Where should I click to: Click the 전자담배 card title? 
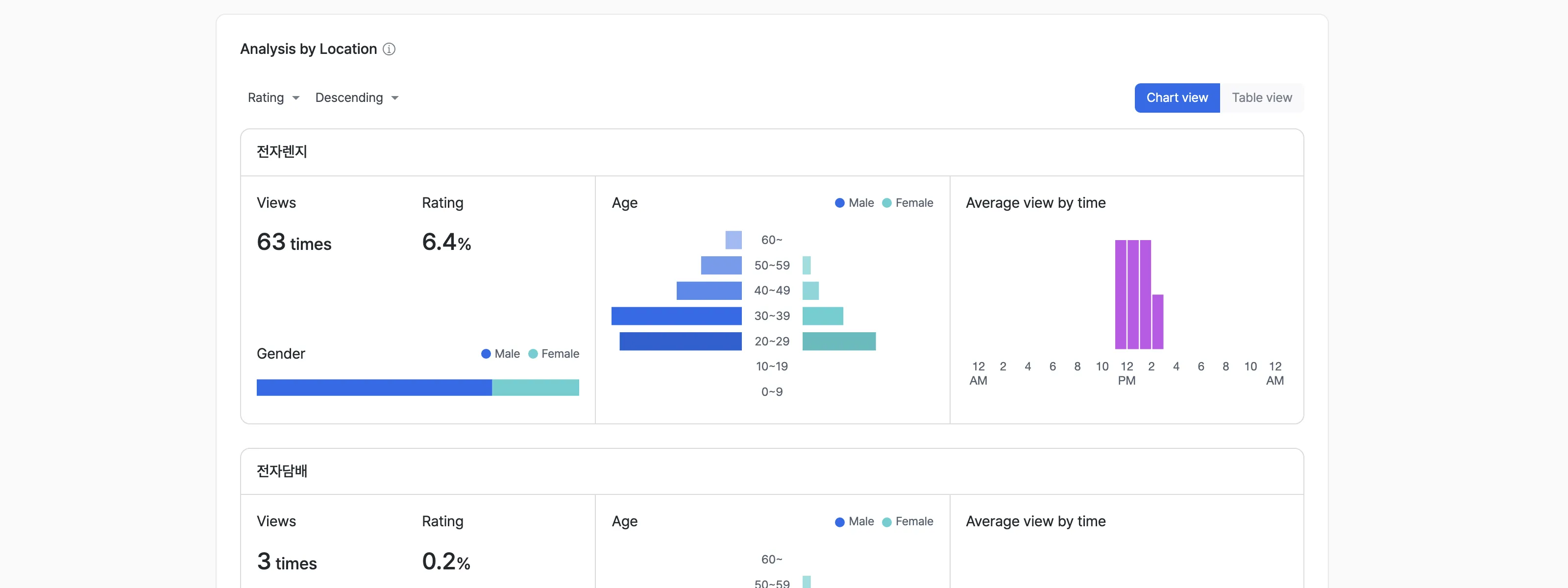pyautogui.click(x=282, y=470)
